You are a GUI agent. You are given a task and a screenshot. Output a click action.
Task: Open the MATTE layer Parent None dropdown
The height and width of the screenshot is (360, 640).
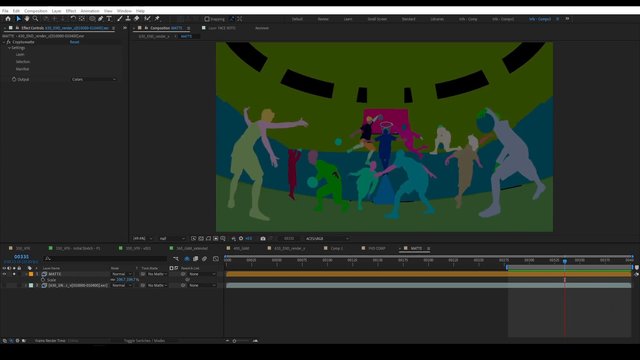coord(202,274)
